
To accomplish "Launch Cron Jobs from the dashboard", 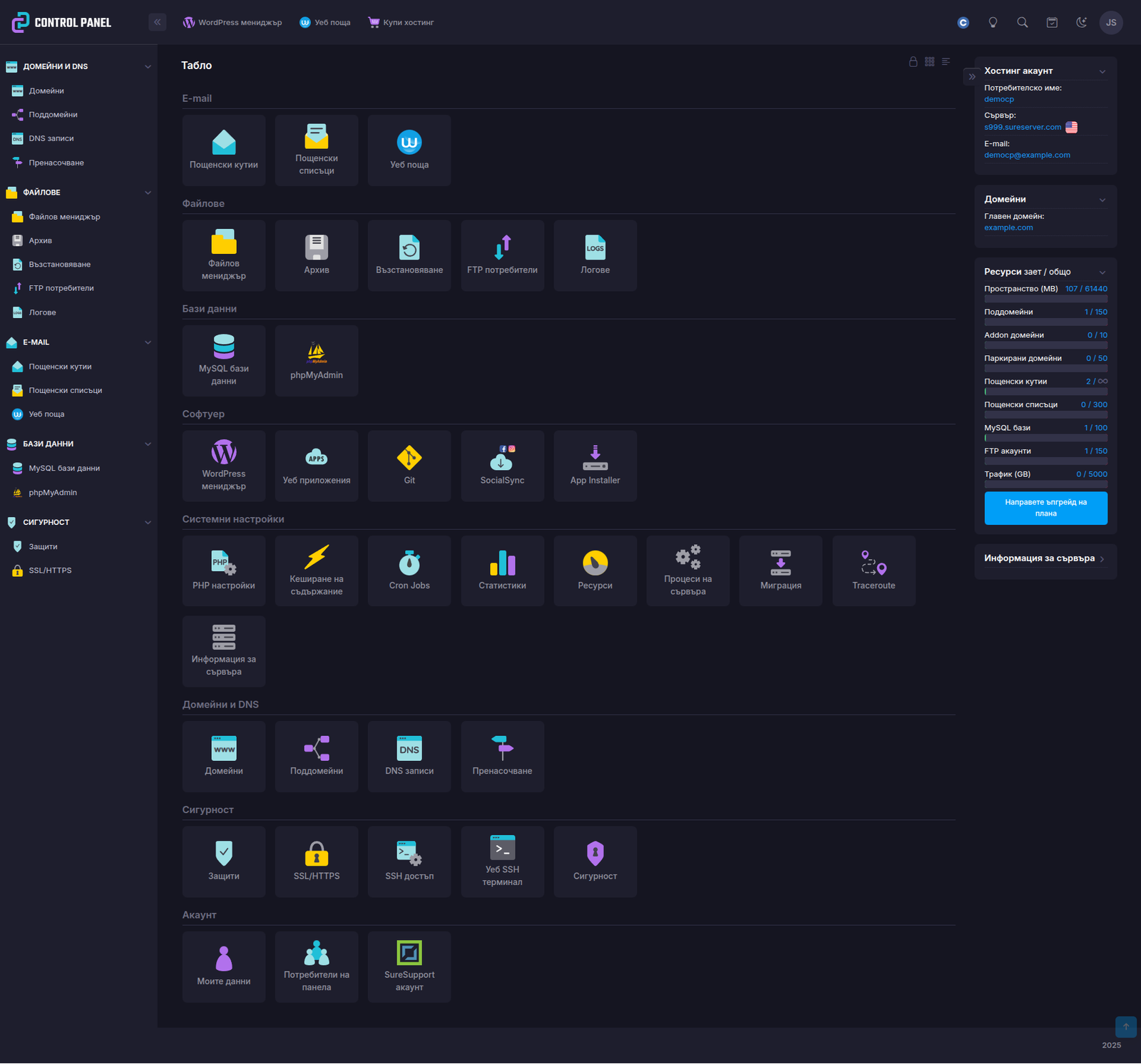I will (409, 571).
